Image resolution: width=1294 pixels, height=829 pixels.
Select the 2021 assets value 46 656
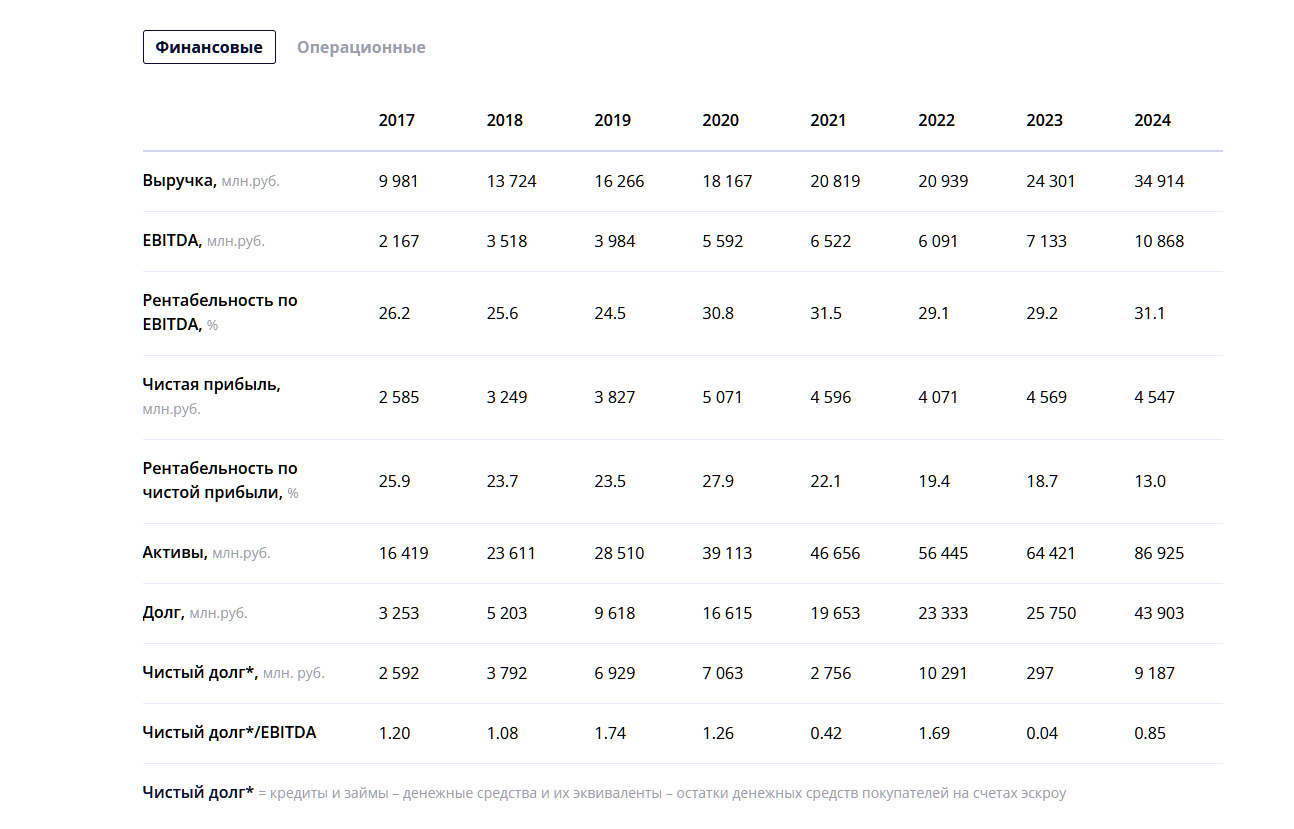pos(835,553)
